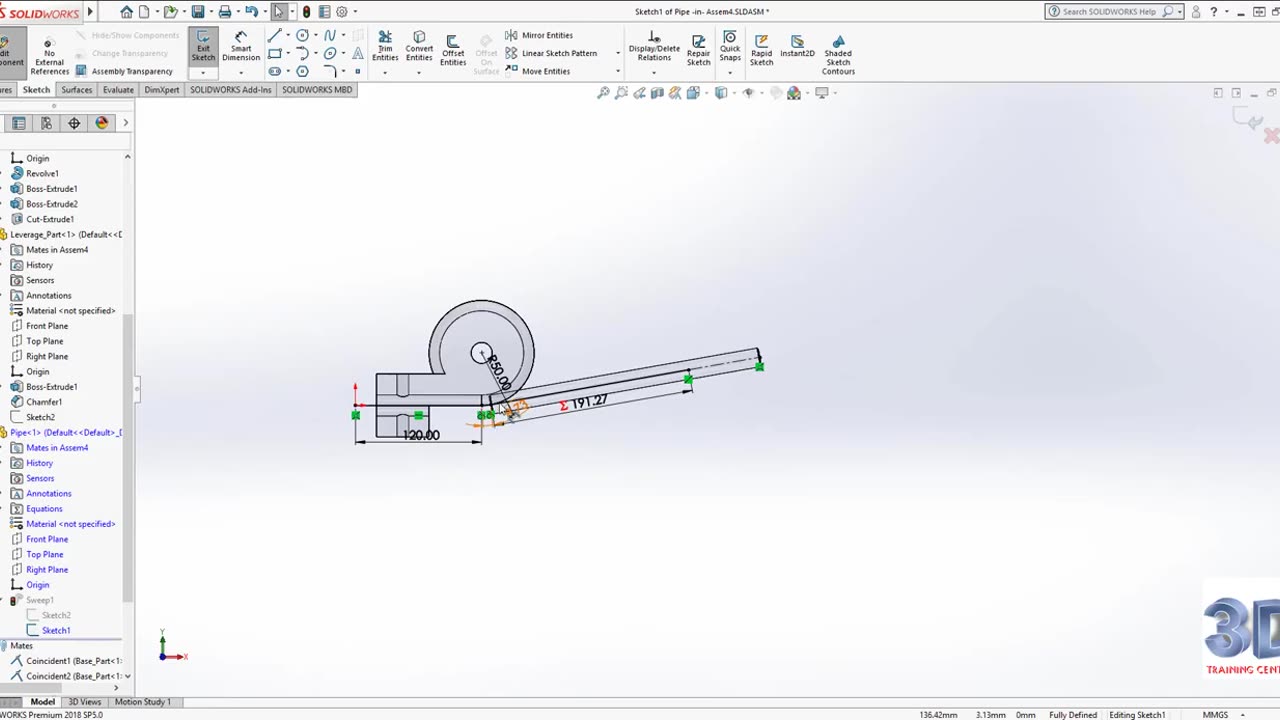1280x720 pixels.
Task: Activate the Select cursor tool
Action: pyautogui.click(x=278, y=12)
